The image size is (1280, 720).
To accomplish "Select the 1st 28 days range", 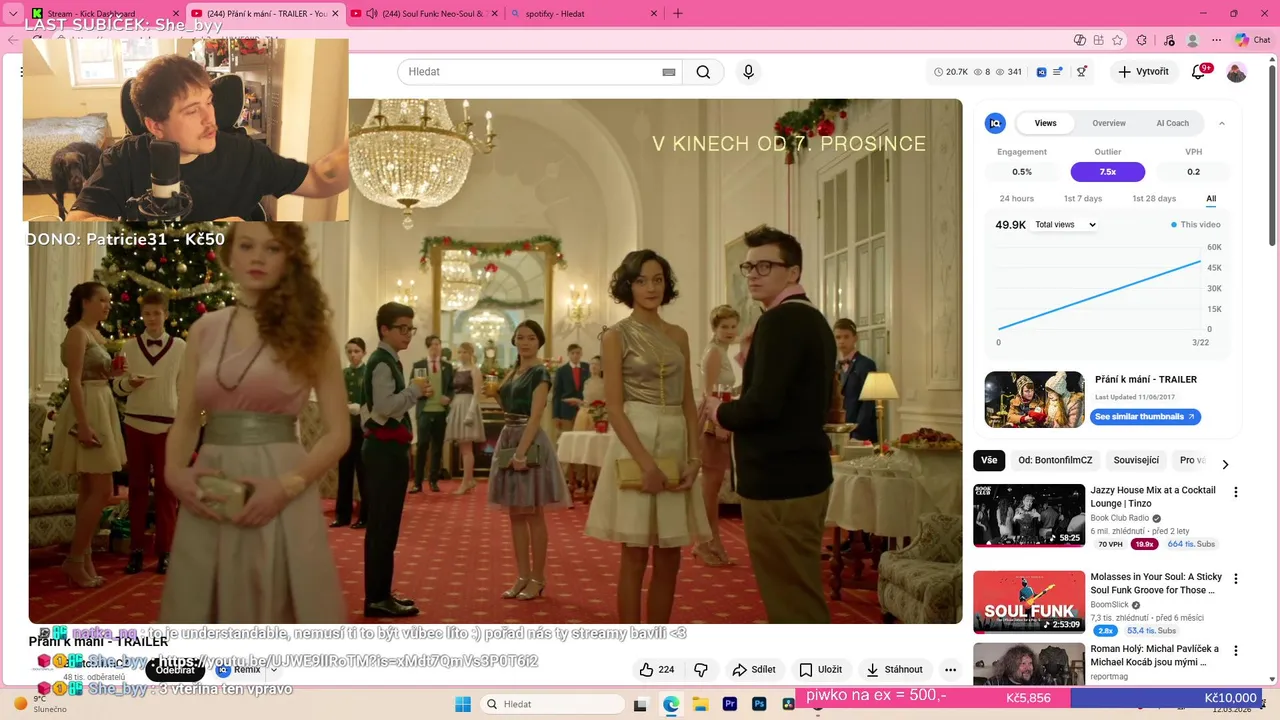I will (x=1154, y=199).
